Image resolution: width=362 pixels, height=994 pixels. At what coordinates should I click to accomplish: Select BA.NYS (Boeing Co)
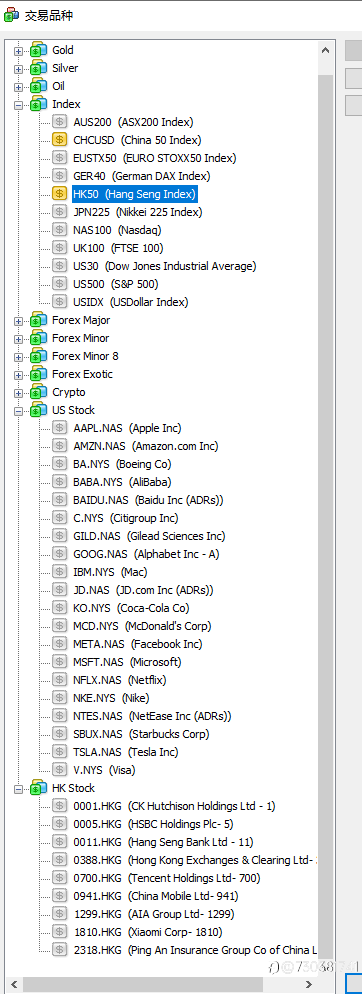click(122, 464)
